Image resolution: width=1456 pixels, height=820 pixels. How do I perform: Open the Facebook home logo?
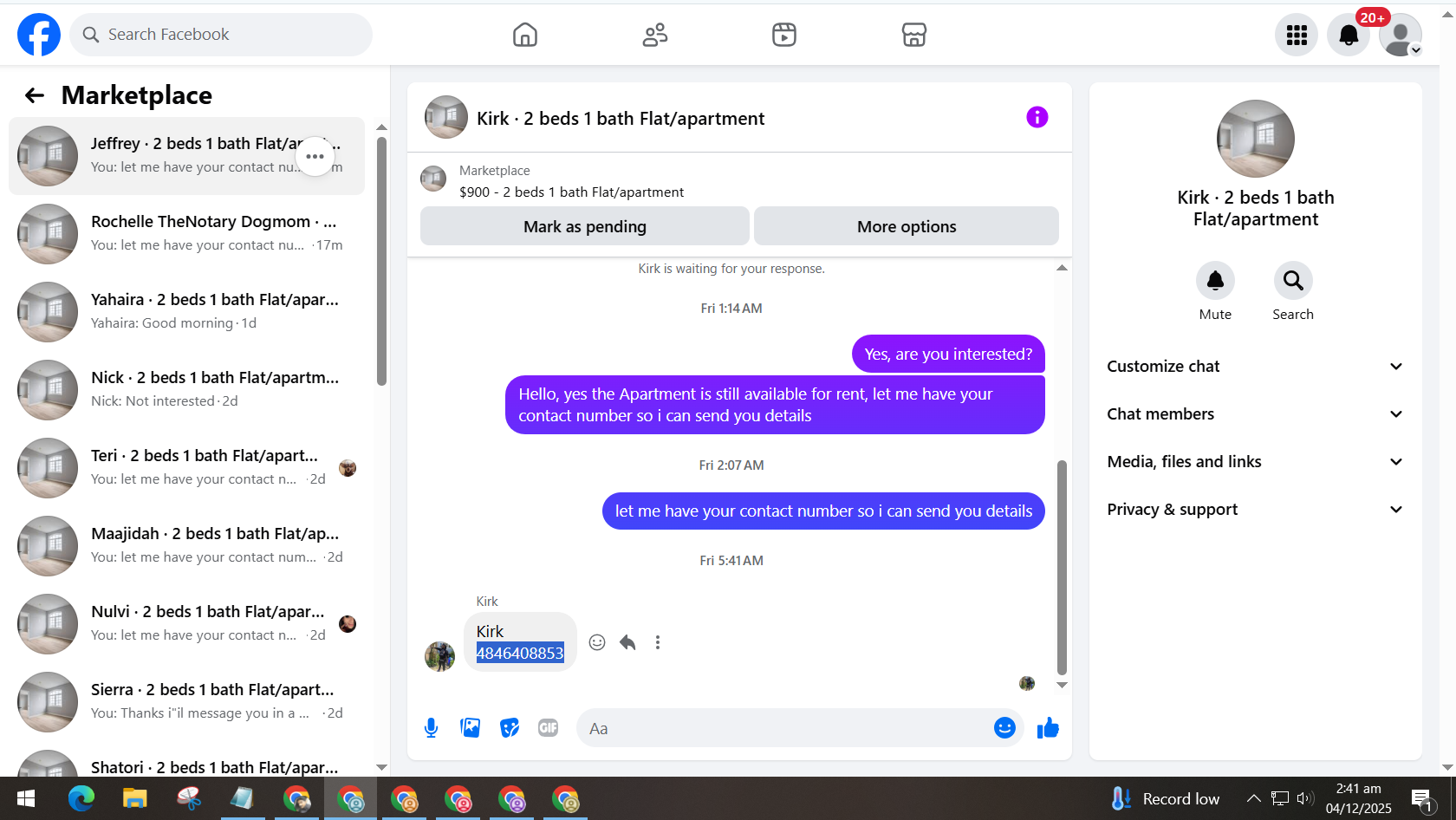pyautogui.click(x=39, y=35)
